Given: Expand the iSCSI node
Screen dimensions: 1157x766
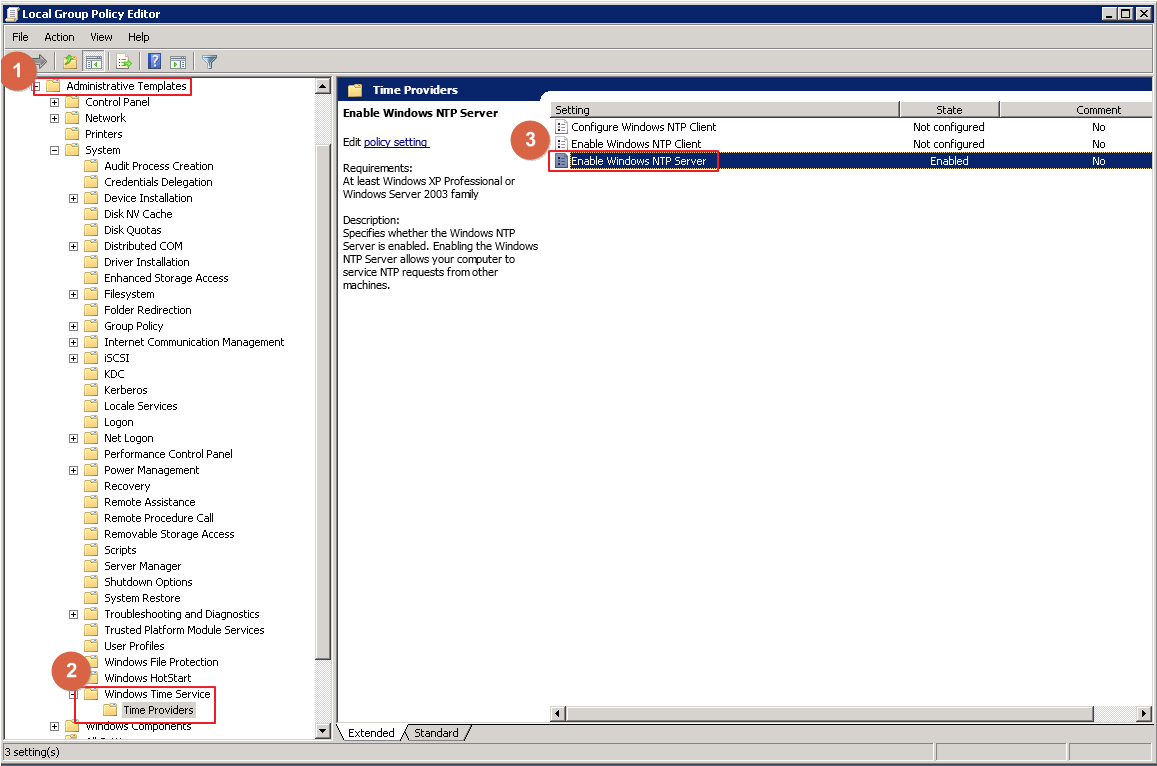Looking at the screenshot, I should point(74,359).
